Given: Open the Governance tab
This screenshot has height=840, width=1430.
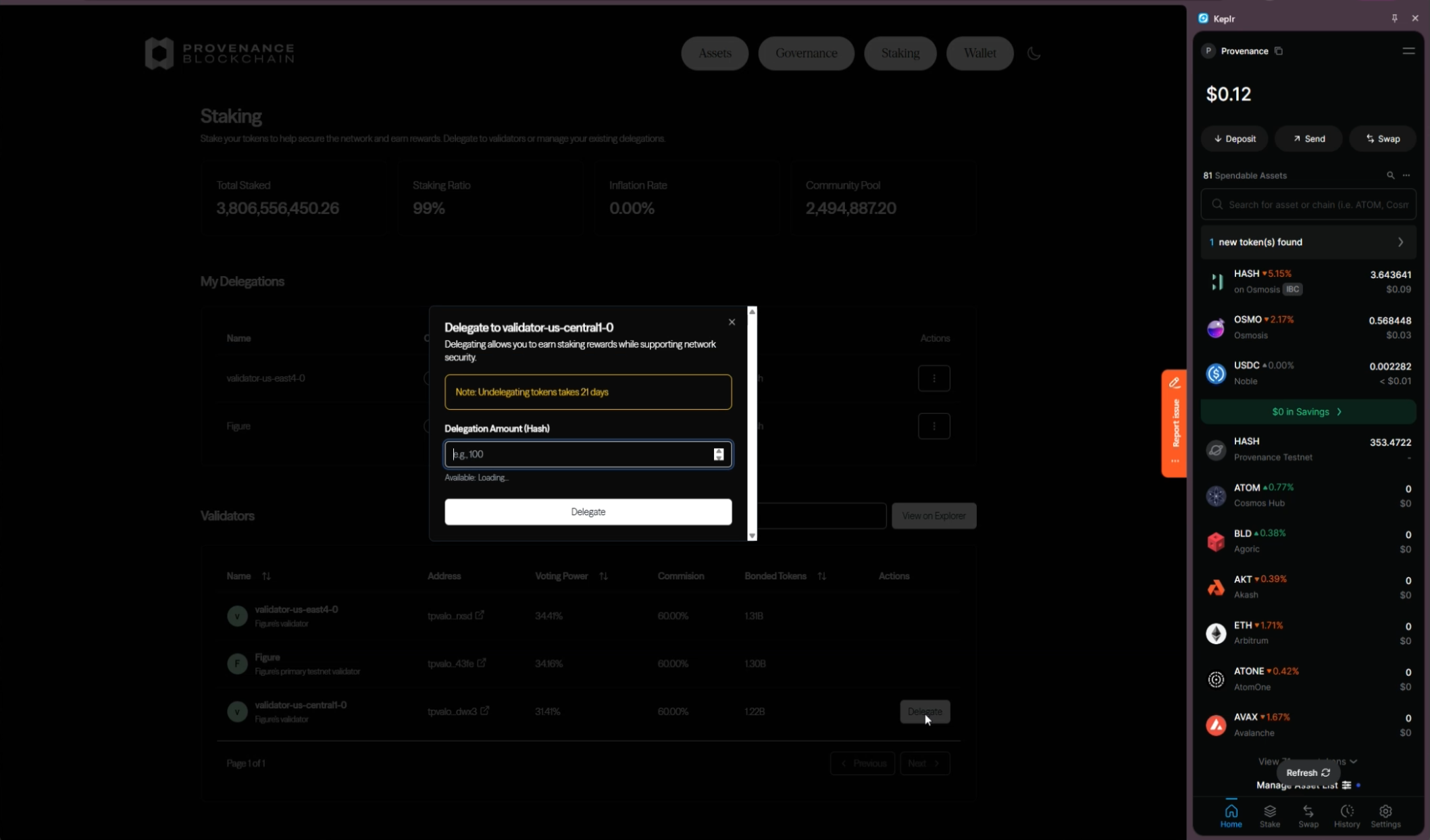Looking at the screenshot, I should pyautogui.click(x=806, y=53).
